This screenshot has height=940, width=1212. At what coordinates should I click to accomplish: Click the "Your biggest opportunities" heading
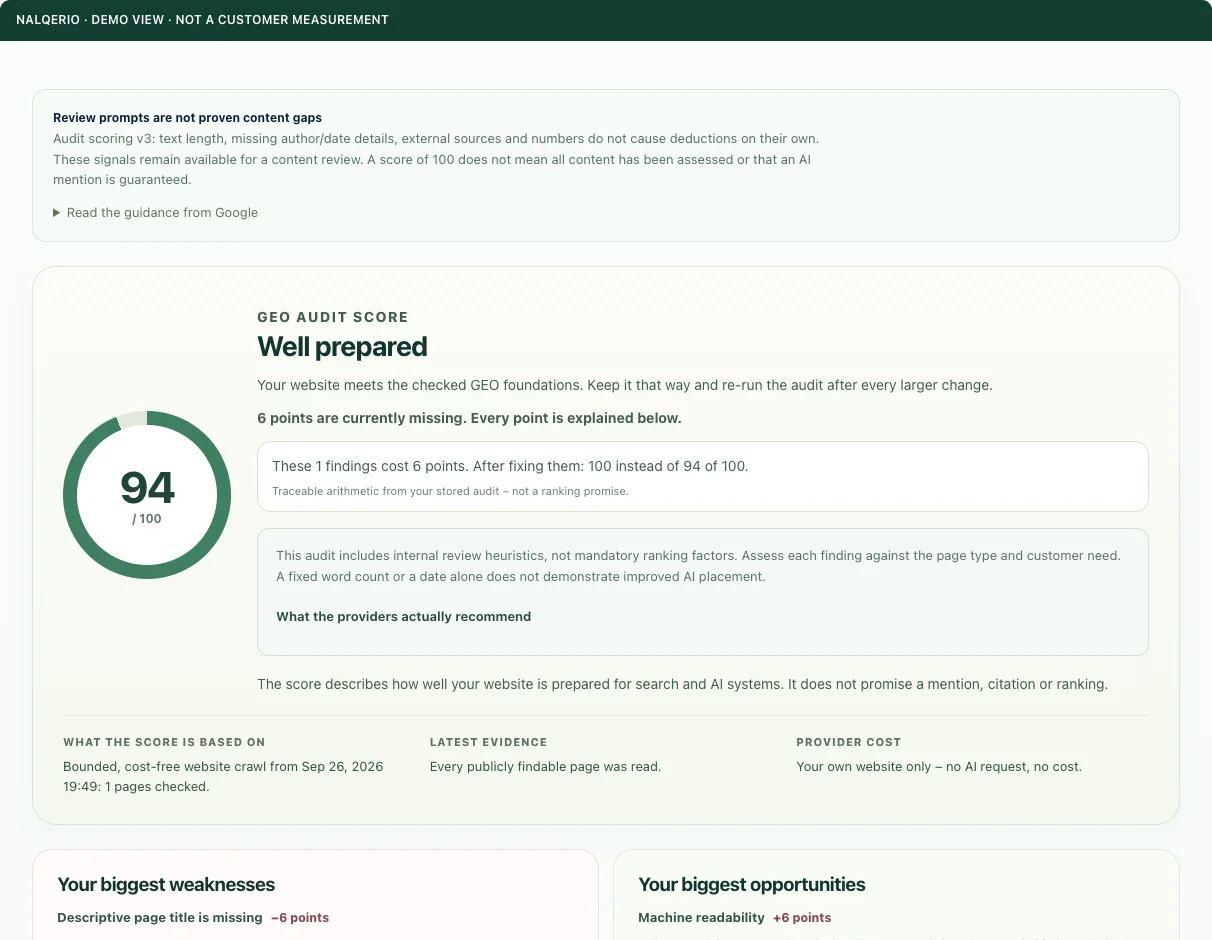point(752,884)
